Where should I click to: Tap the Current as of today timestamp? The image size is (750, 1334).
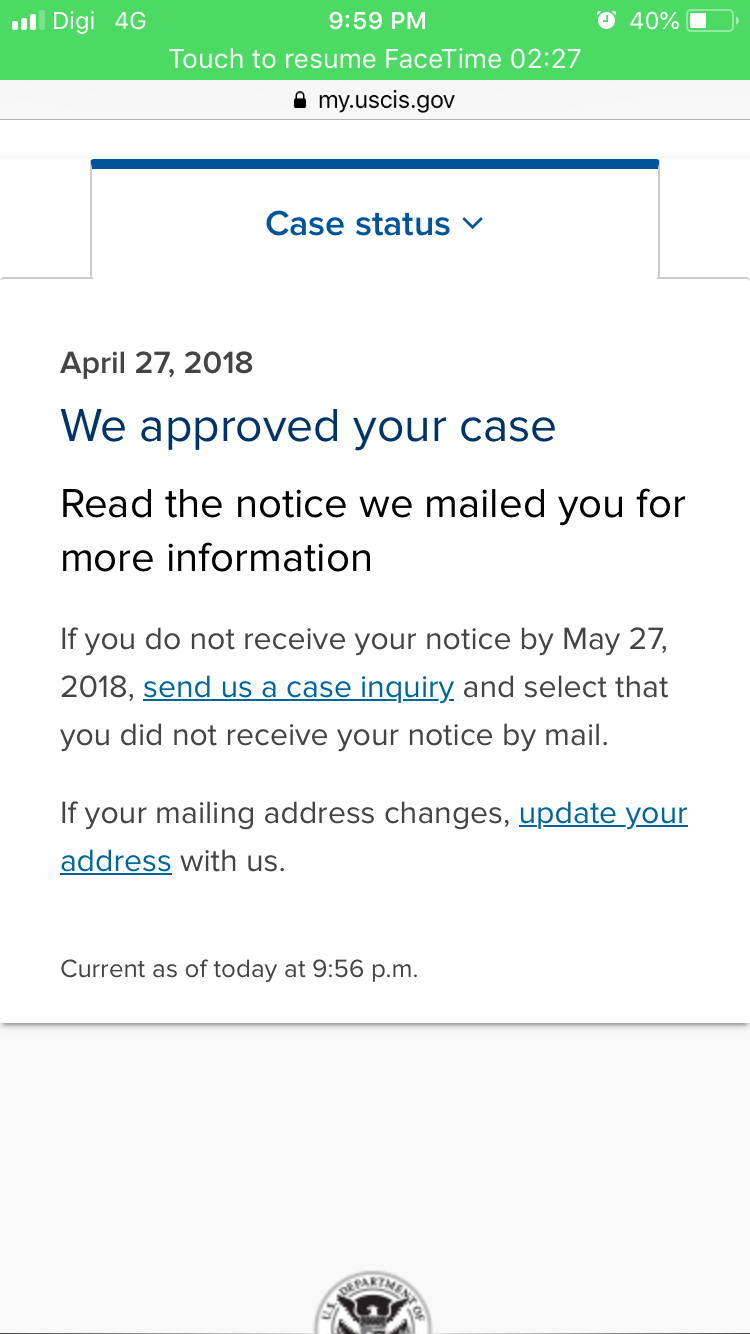[239, 969]
